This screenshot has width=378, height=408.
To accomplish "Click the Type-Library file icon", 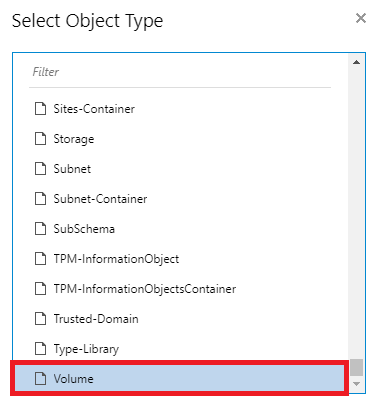I will click(41, 349).
